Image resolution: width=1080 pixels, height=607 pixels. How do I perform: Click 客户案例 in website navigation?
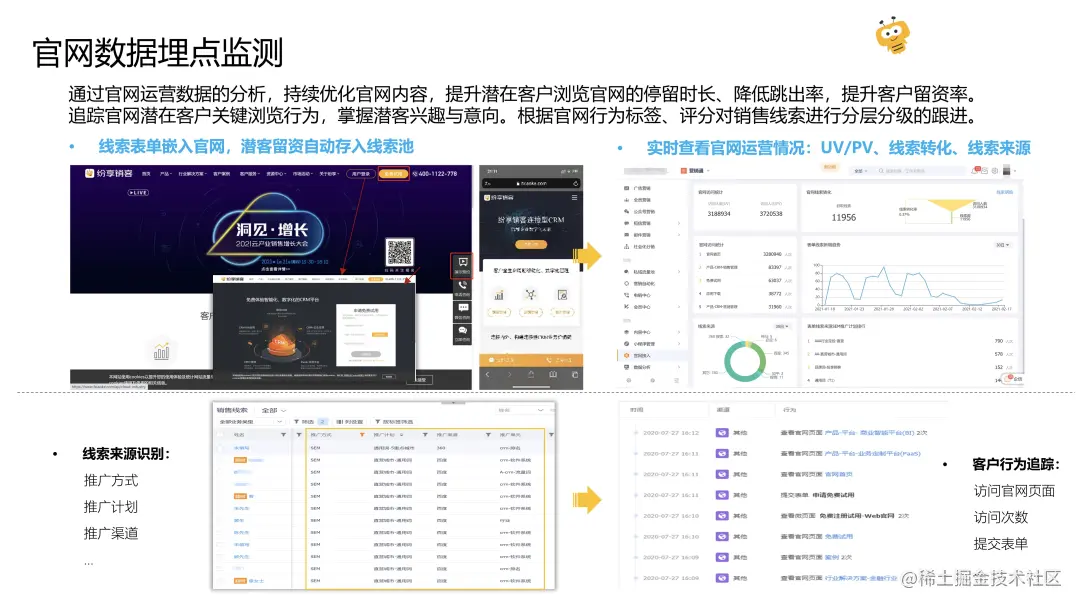tap(221, 174)
